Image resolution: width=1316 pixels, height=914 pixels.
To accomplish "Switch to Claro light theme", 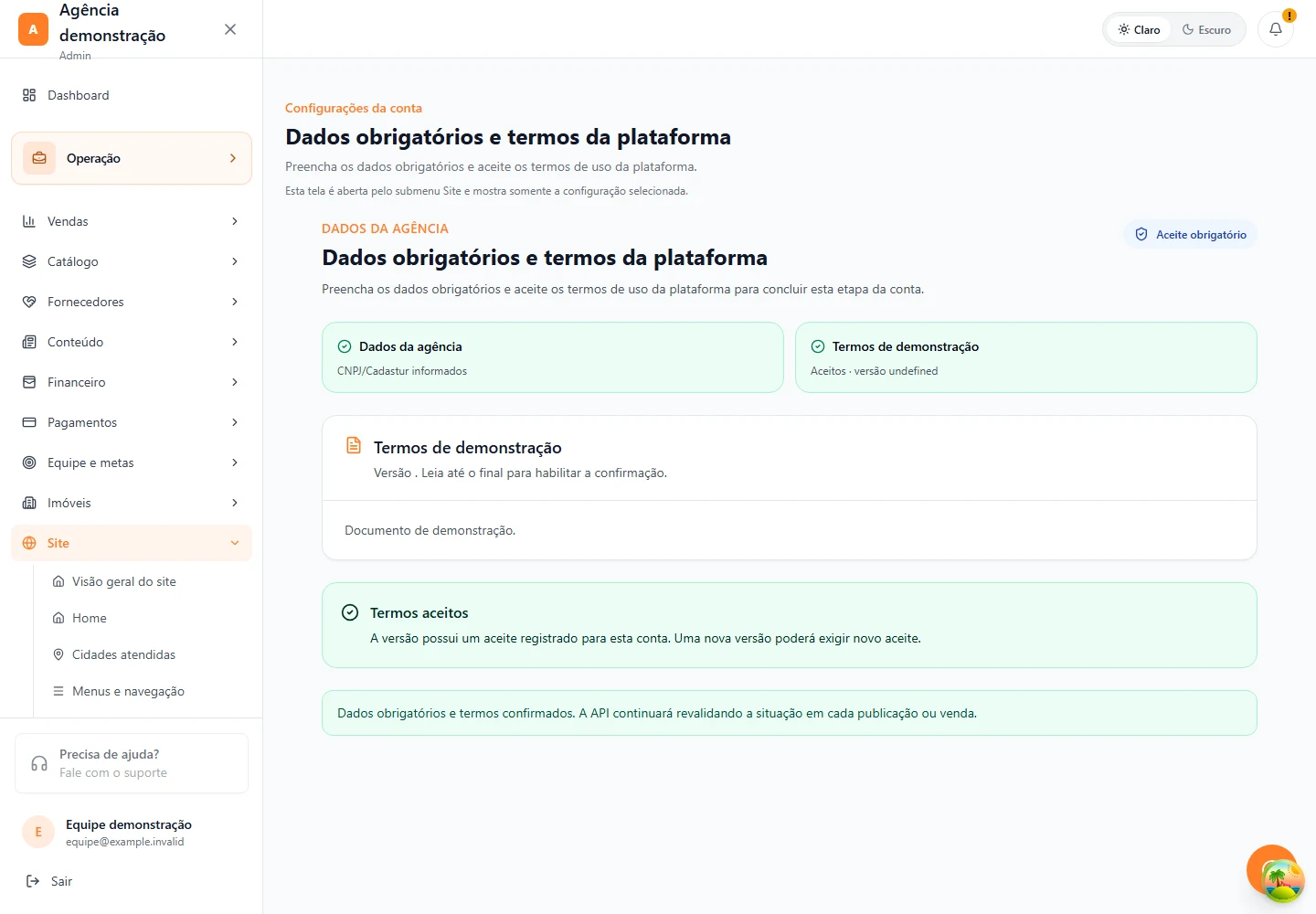I will (x=1139, y=29).
